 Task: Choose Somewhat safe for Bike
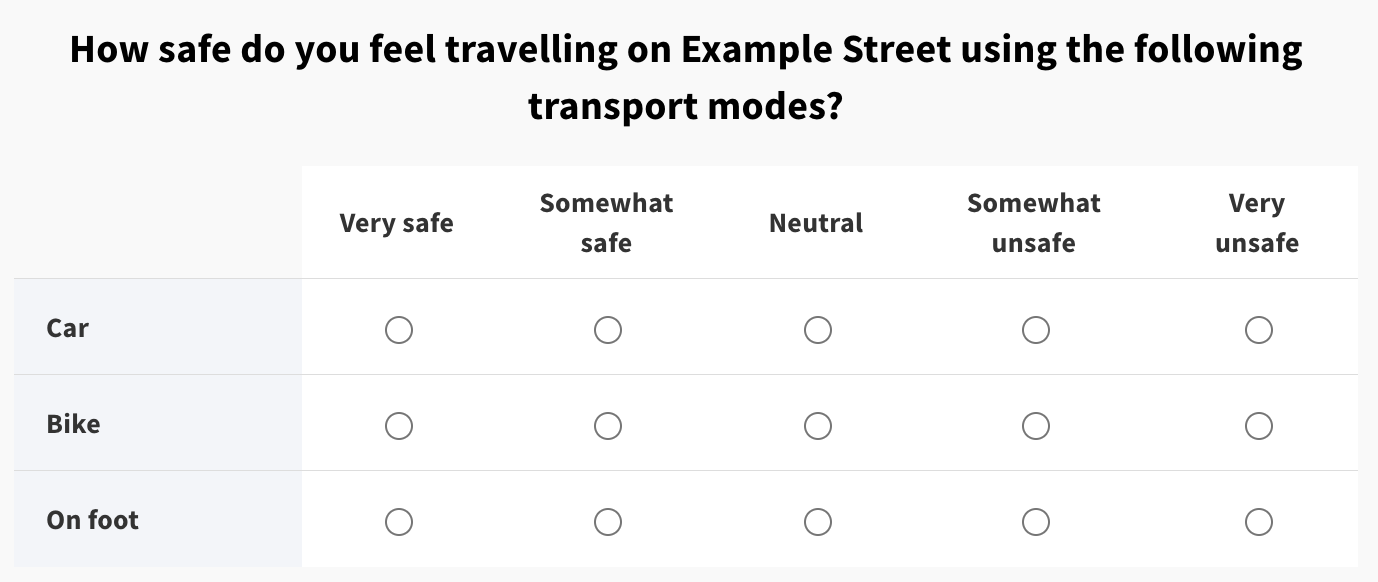607,426
